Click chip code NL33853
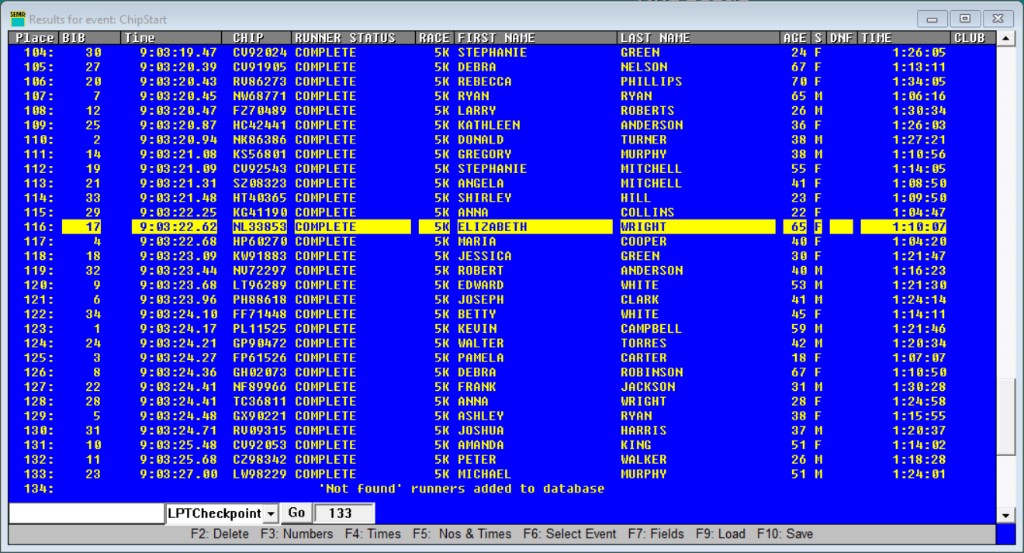This screenshot has width=1024, height=553. click(x=260, y=227)
